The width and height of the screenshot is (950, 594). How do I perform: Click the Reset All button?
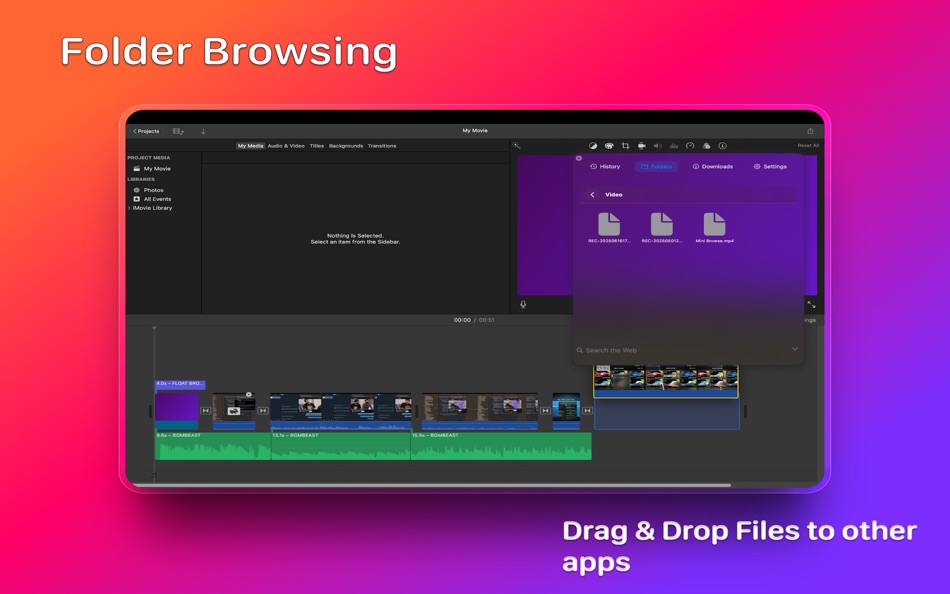coord(806,146)
